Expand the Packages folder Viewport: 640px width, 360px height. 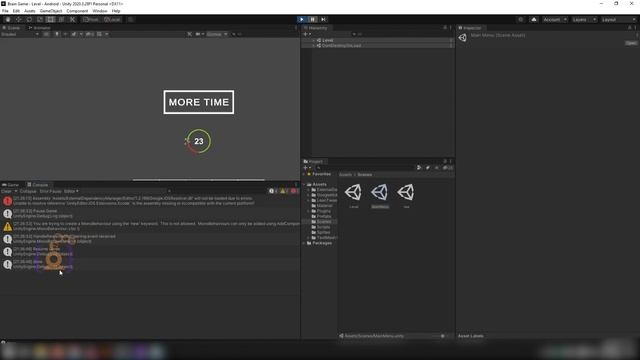pyautogui.click(x=305, y=243)
